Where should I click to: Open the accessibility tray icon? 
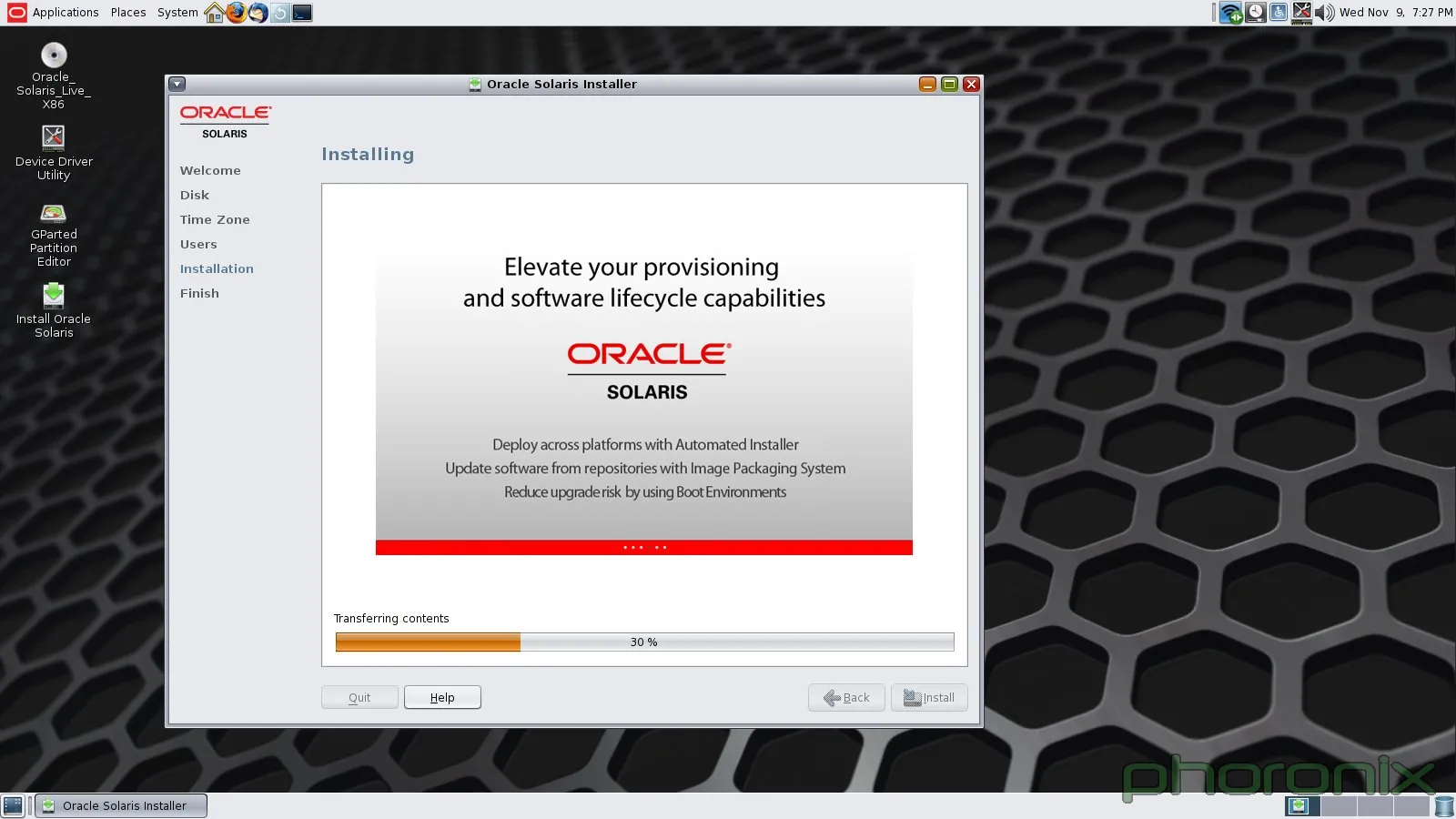(x=1279, y=13)
